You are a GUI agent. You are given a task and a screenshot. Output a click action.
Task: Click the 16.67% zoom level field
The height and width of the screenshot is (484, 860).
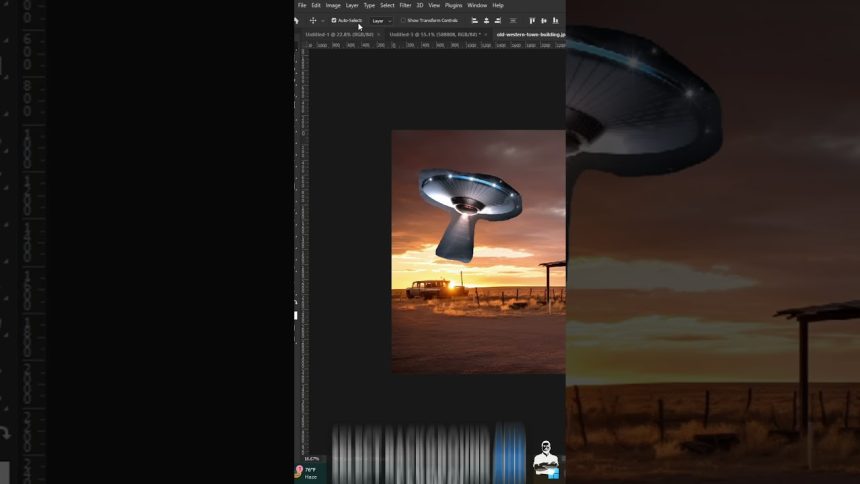click(312, 459)
